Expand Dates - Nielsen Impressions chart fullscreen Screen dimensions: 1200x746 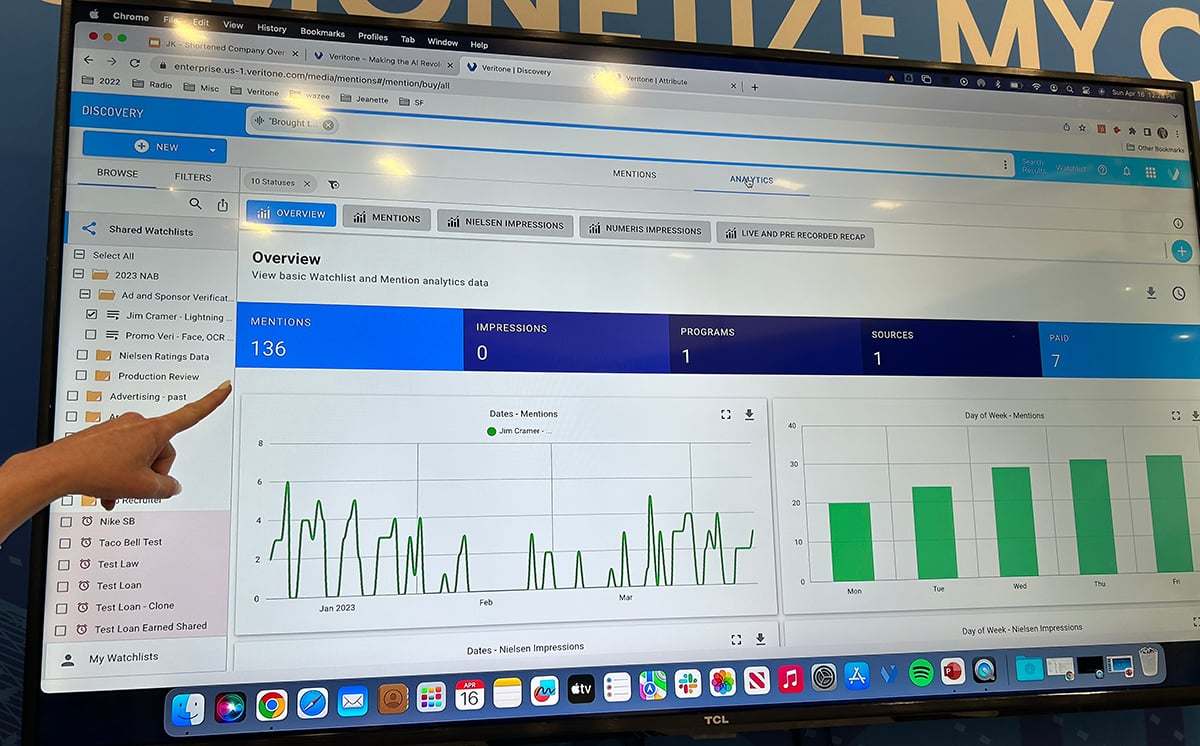coord(736,639)
